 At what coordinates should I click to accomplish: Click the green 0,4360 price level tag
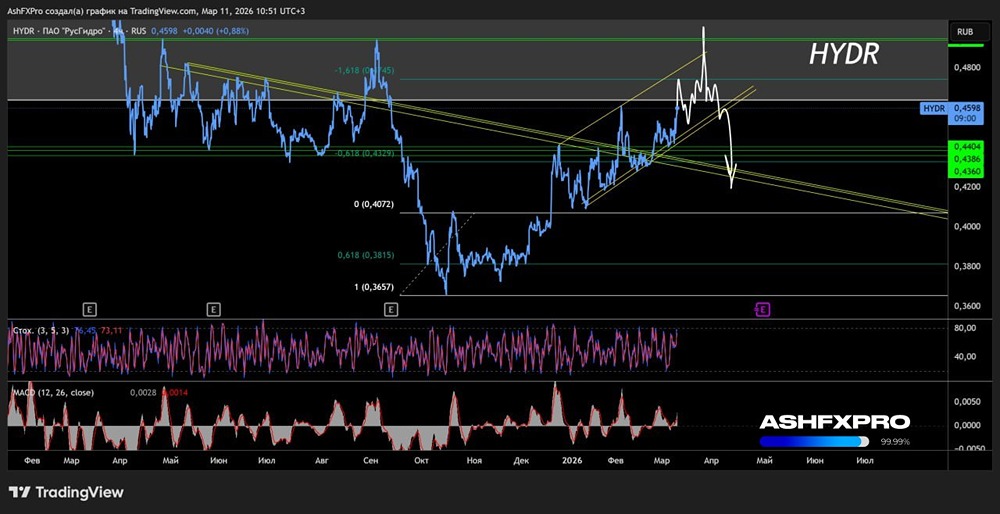(x=965, y=172)
